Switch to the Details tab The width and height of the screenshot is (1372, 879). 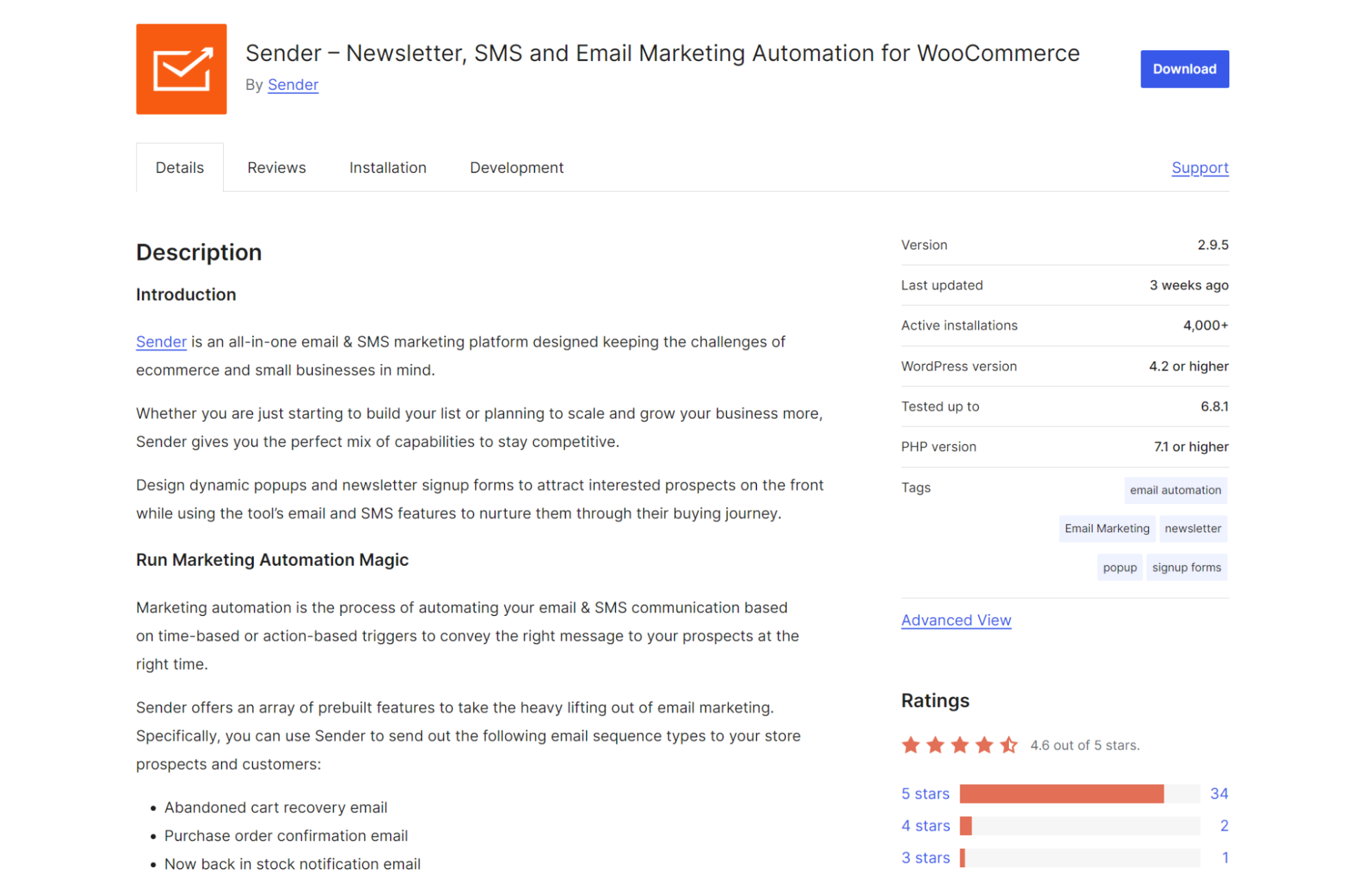[x=180, y=168]
